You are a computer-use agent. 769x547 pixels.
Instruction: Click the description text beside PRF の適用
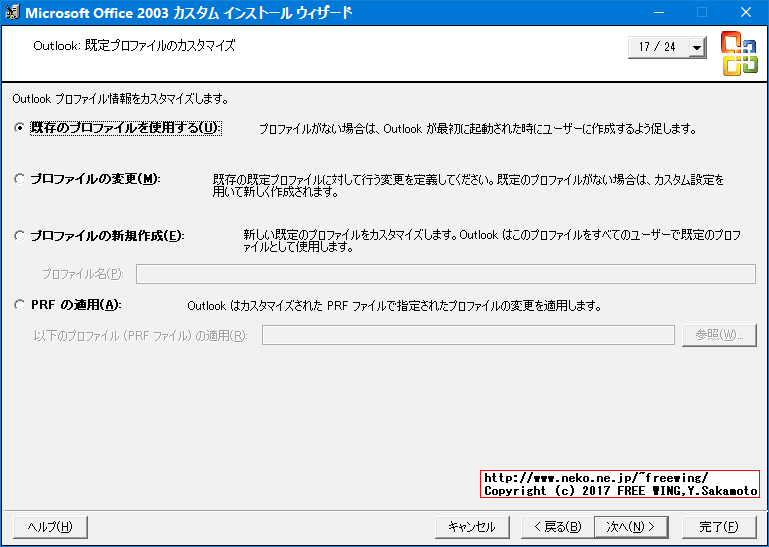click(x=394, y=306)
